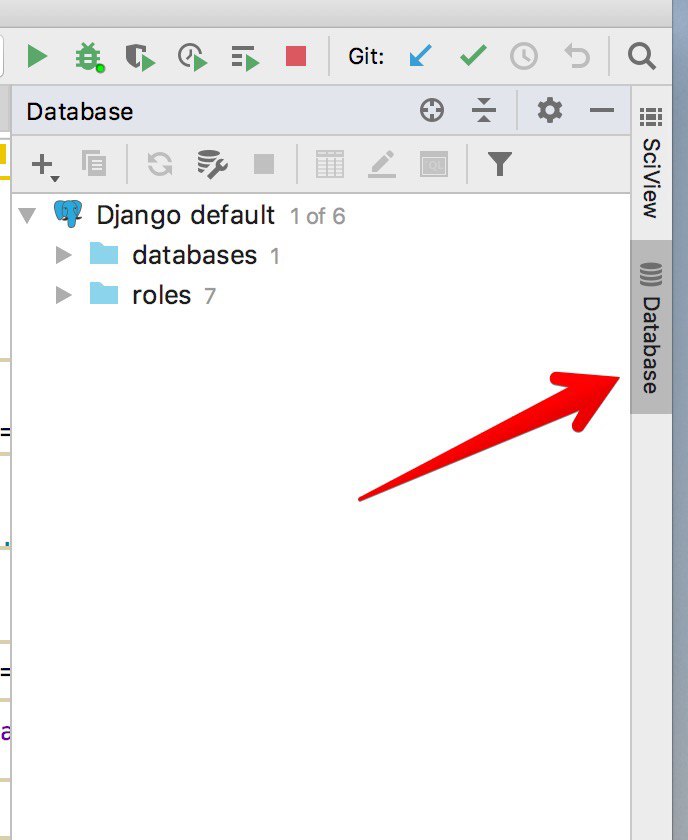The width and height of the screenshot is (688, 840).
Task: Refresh the database connection
Action: (160, 164)
